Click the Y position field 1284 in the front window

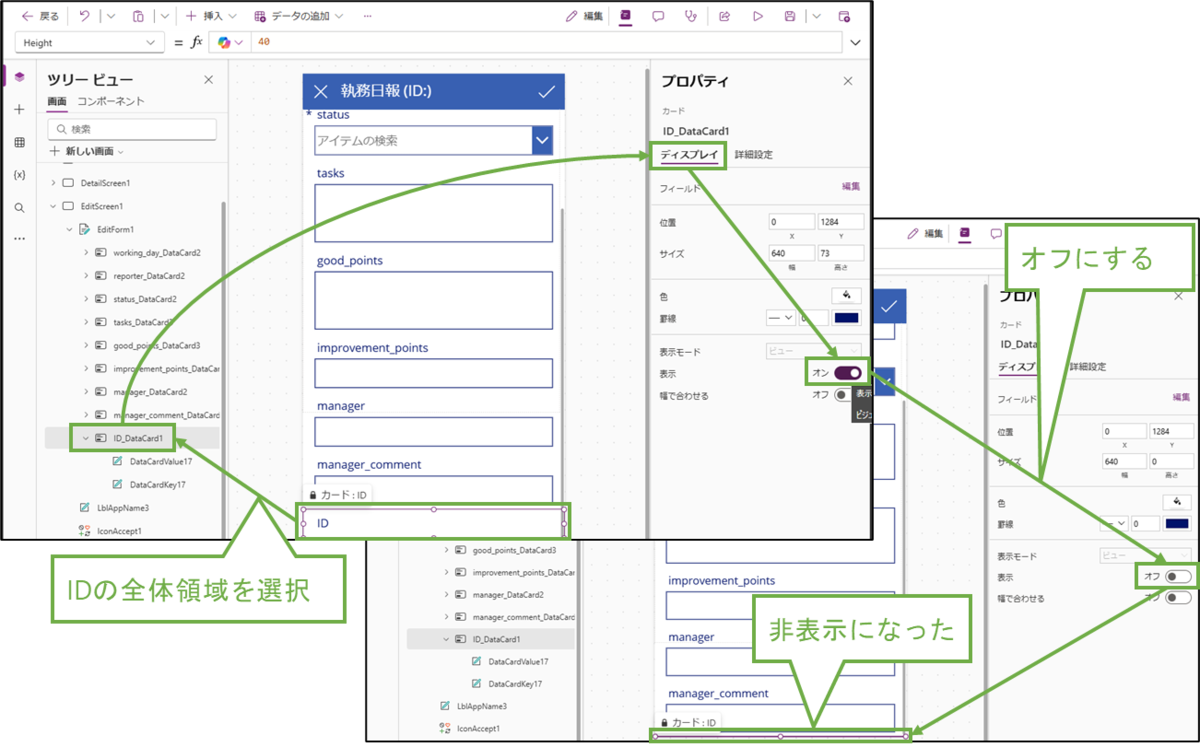click(x=840, y=222)
